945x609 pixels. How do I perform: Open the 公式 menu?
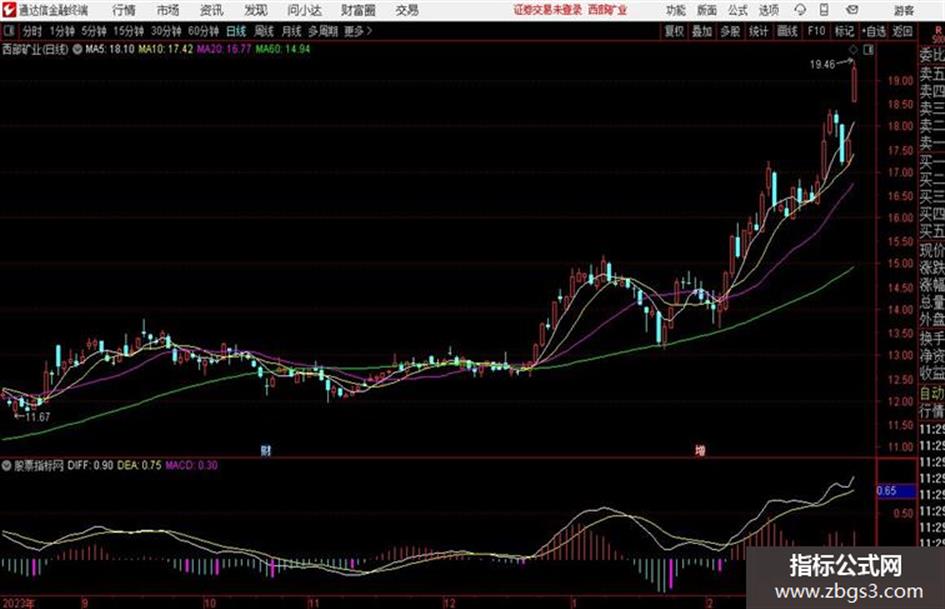click(x=738, y=10)
